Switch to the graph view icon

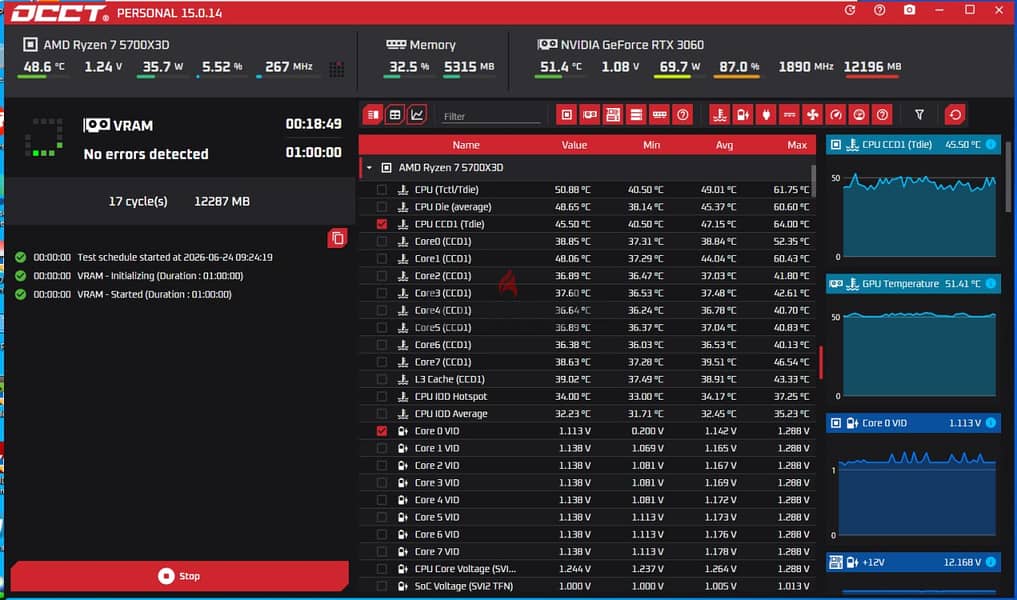coord(416,115)
